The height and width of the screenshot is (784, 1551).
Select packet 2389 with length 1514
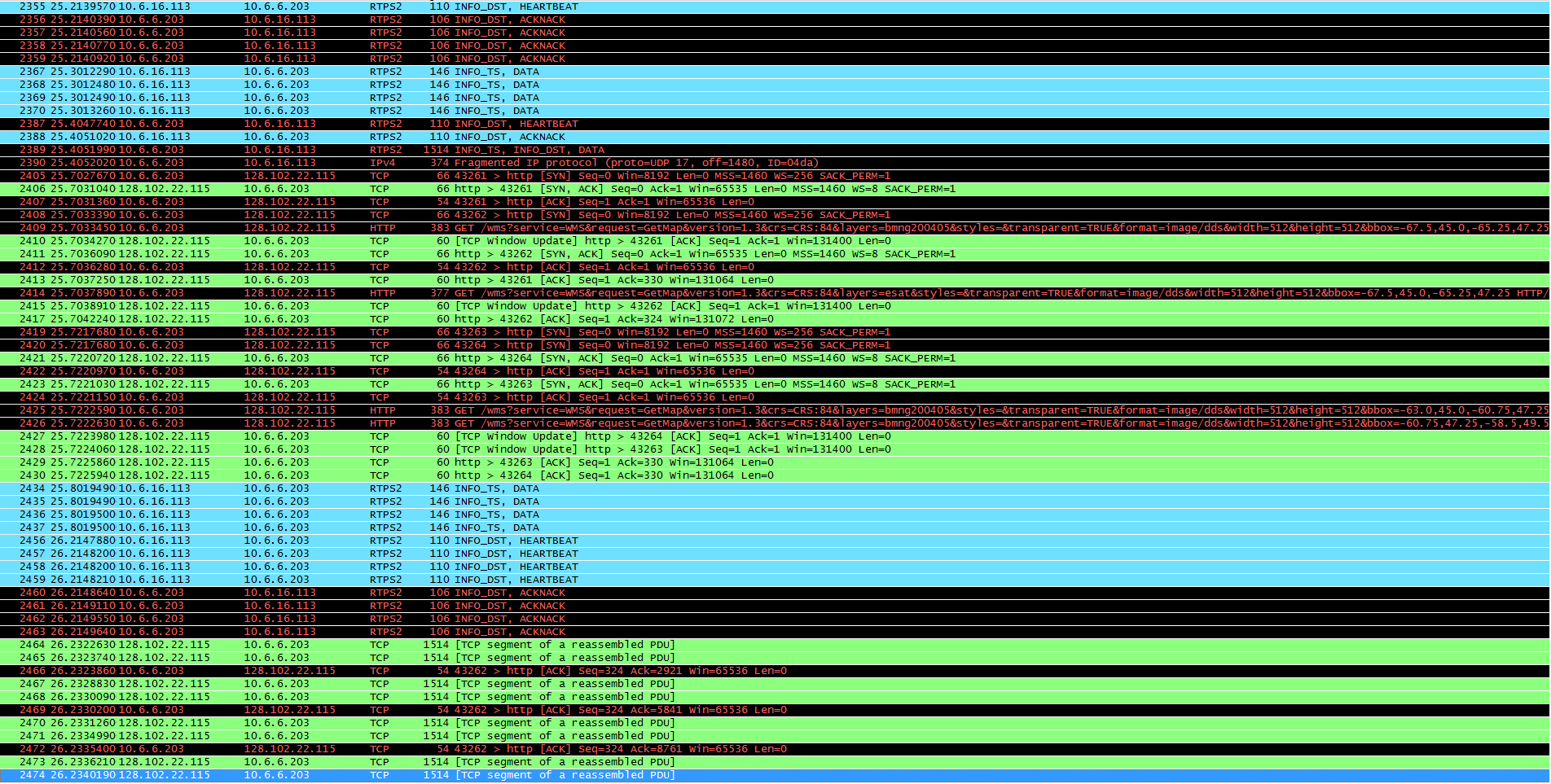tap(775, 150)
